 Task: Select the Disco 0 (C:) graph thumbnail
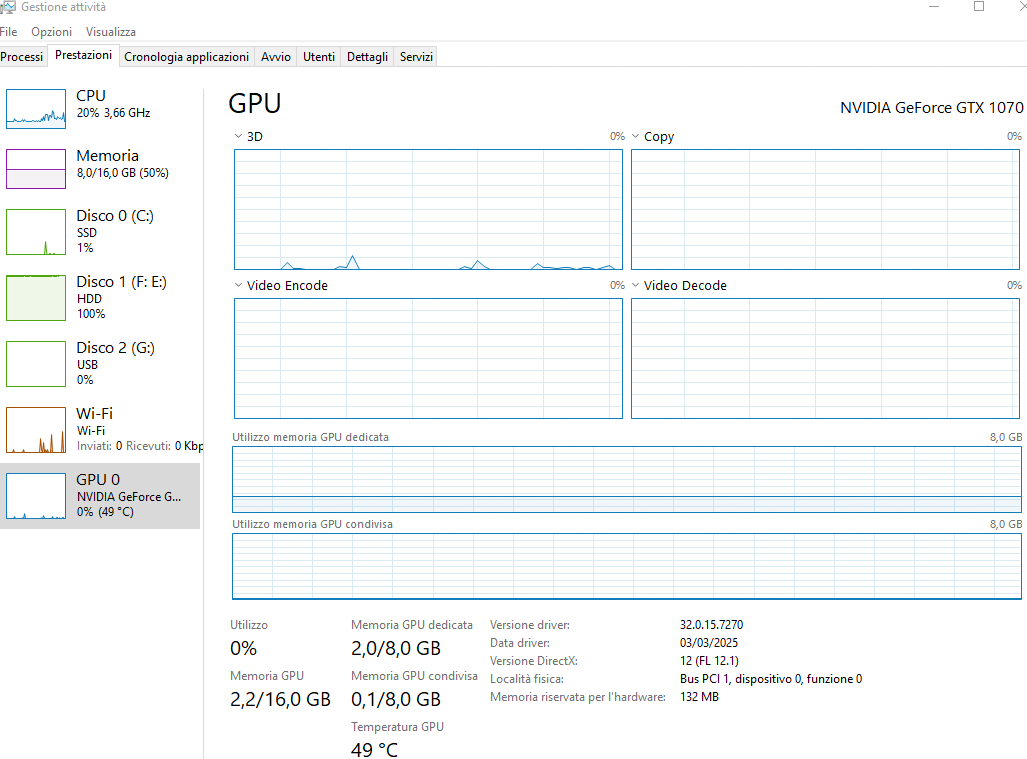pyautogui.click(x=36, y=232)
